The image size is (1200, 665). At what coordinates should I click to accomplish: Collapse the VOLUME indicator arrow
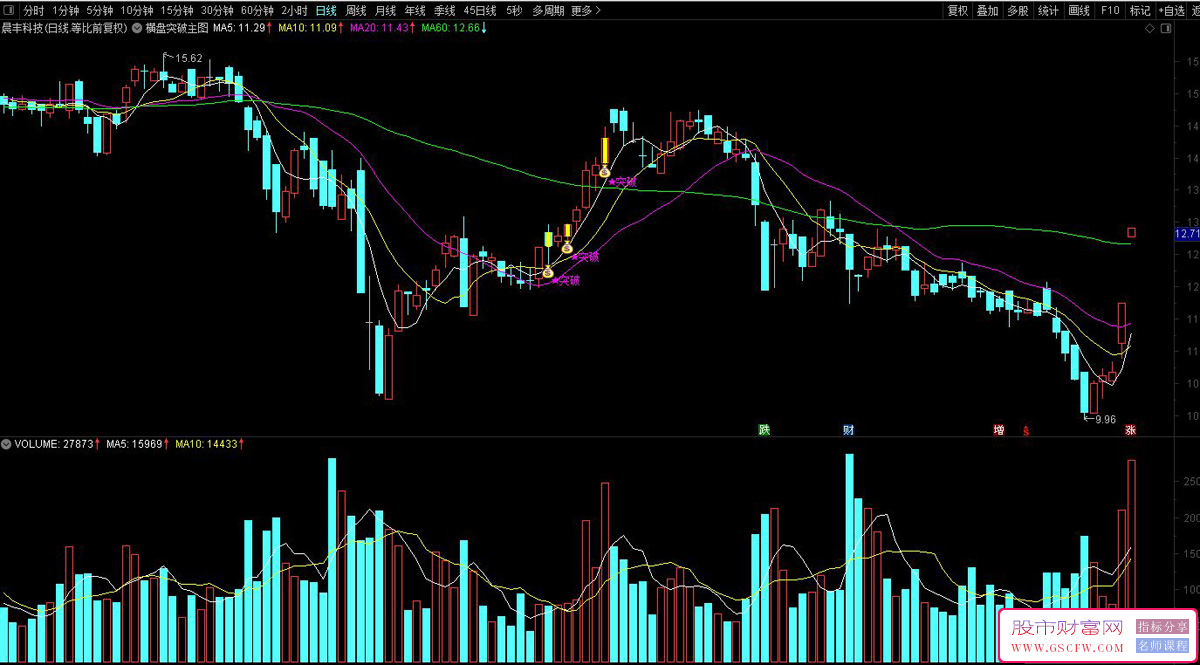pos(6,443)
